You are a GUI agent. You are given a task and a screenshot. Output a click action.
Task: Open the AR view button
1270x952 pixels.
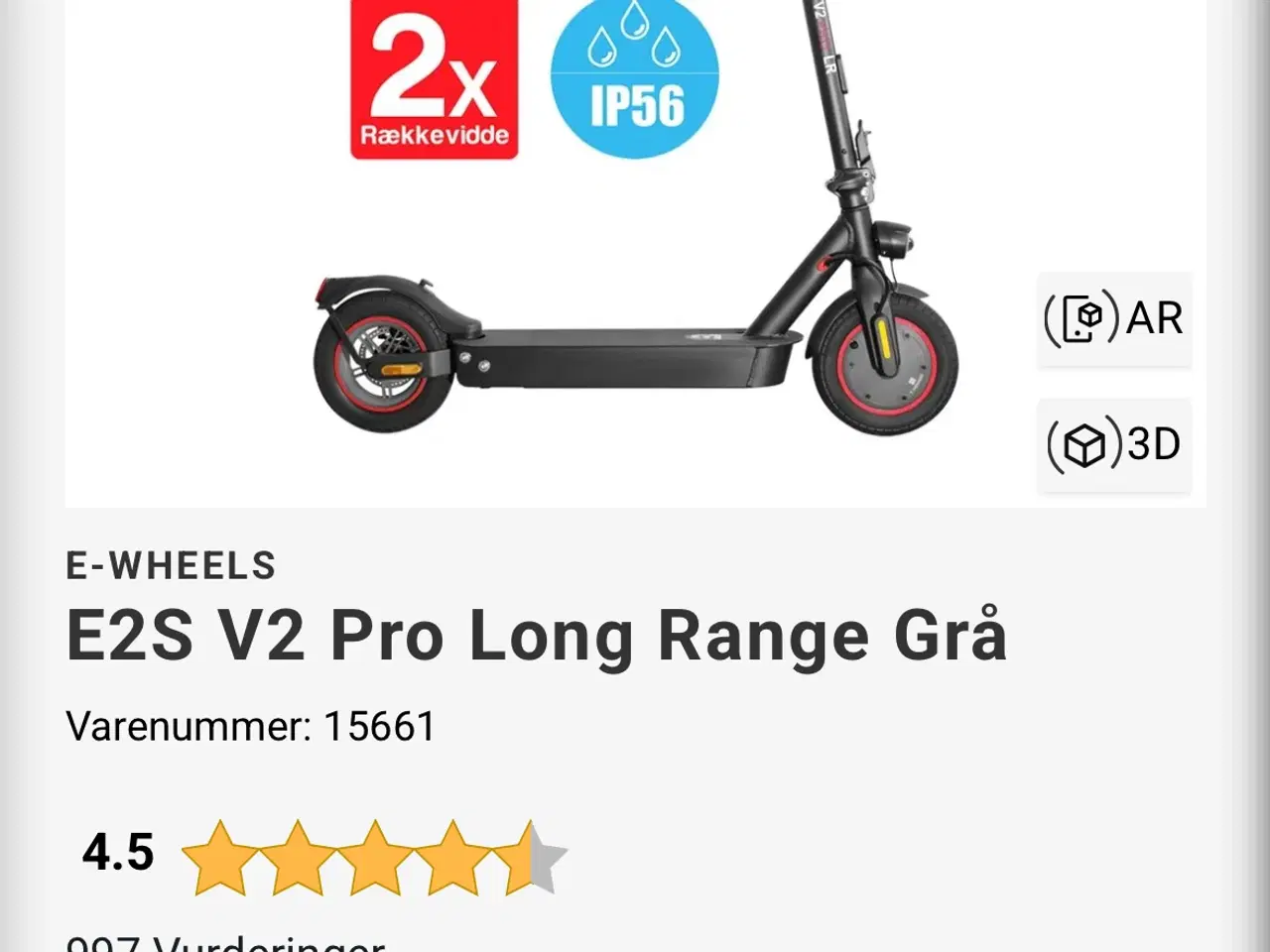pyautogui.click(x=1114, y=319)
